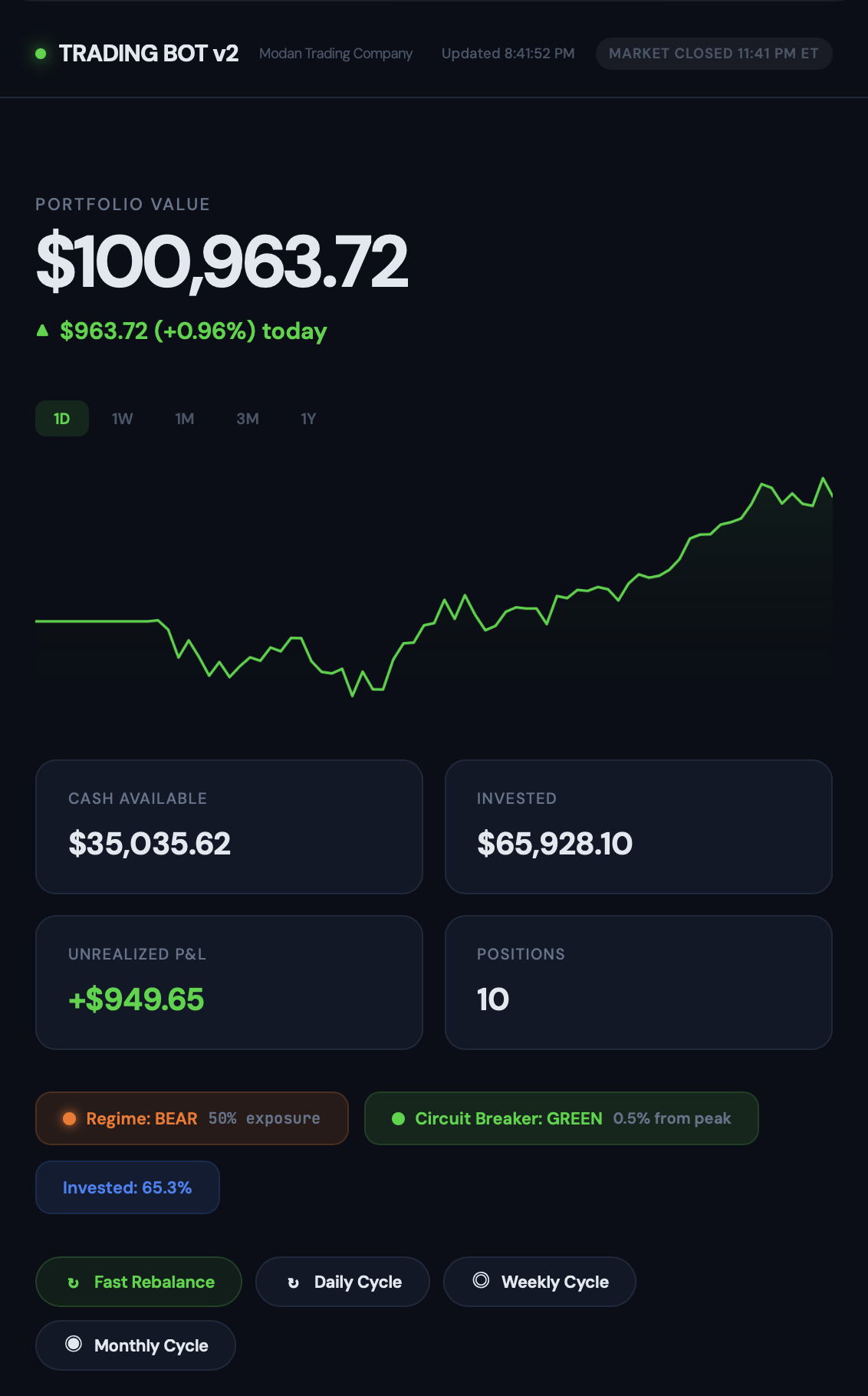Click the green status dot beside TRADING BOT v2
868x1396 pixels.
click(39, 53)
